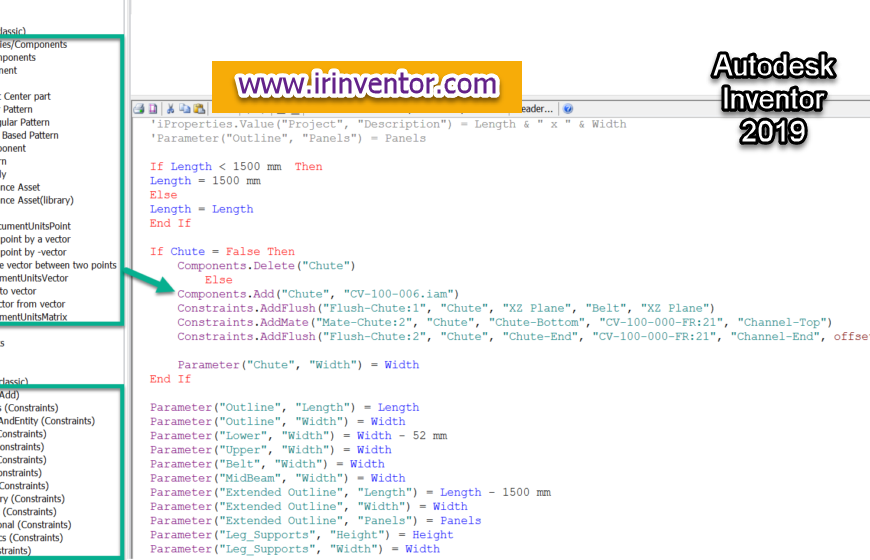Screen dimensions: 870x560
Task: Click AddMate "Mate-Chute:2" constraint line
Action: [x=504, y=322]
